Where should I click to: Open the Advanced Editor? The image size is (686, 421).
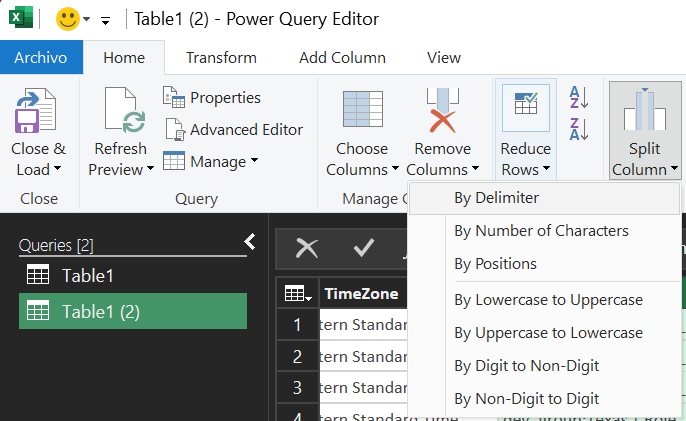point(233,130)
